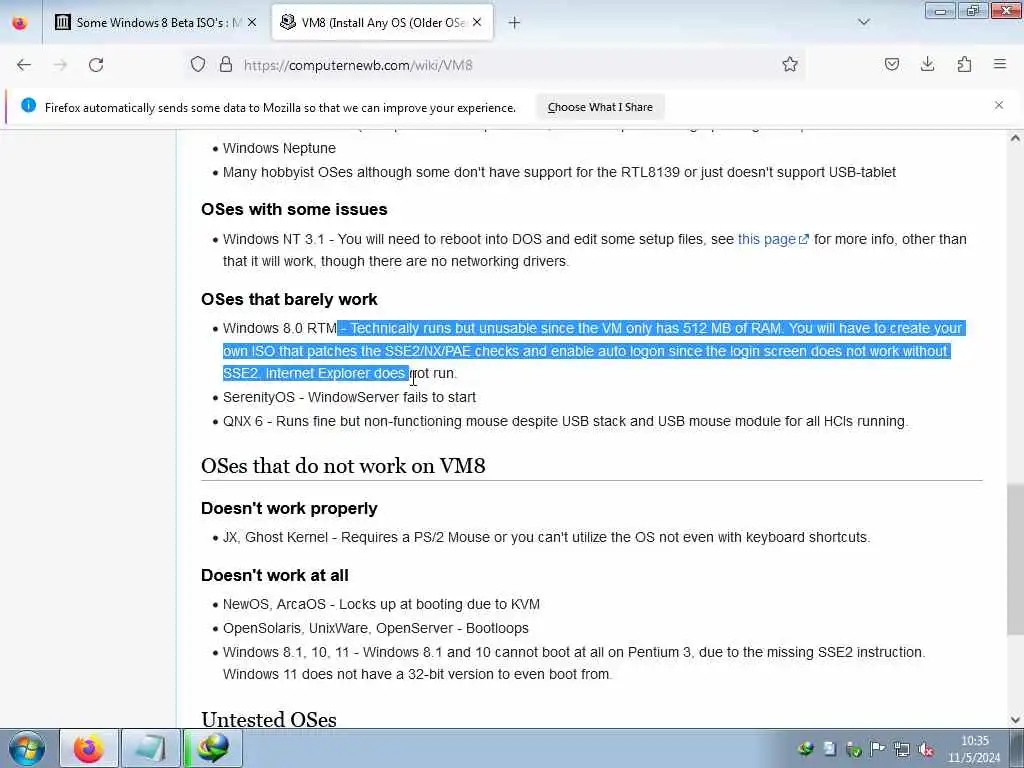Click the Firefox logo in tab bar
Viewport: 1024px width, 768px height.
coord(20,22)
